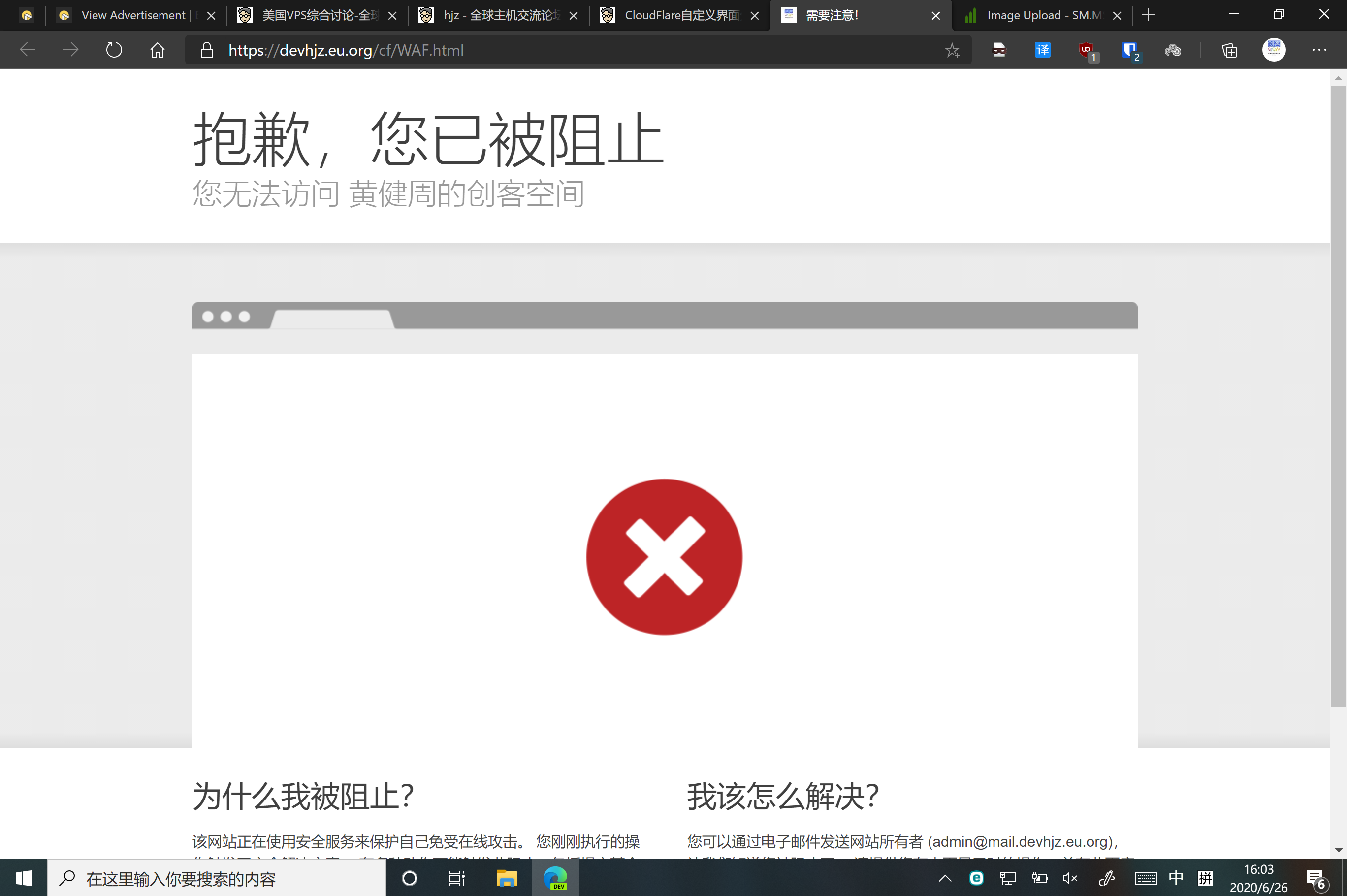Select the first pinned browser tab
This screenshot has width=1347, height=896.
[26, 15]
